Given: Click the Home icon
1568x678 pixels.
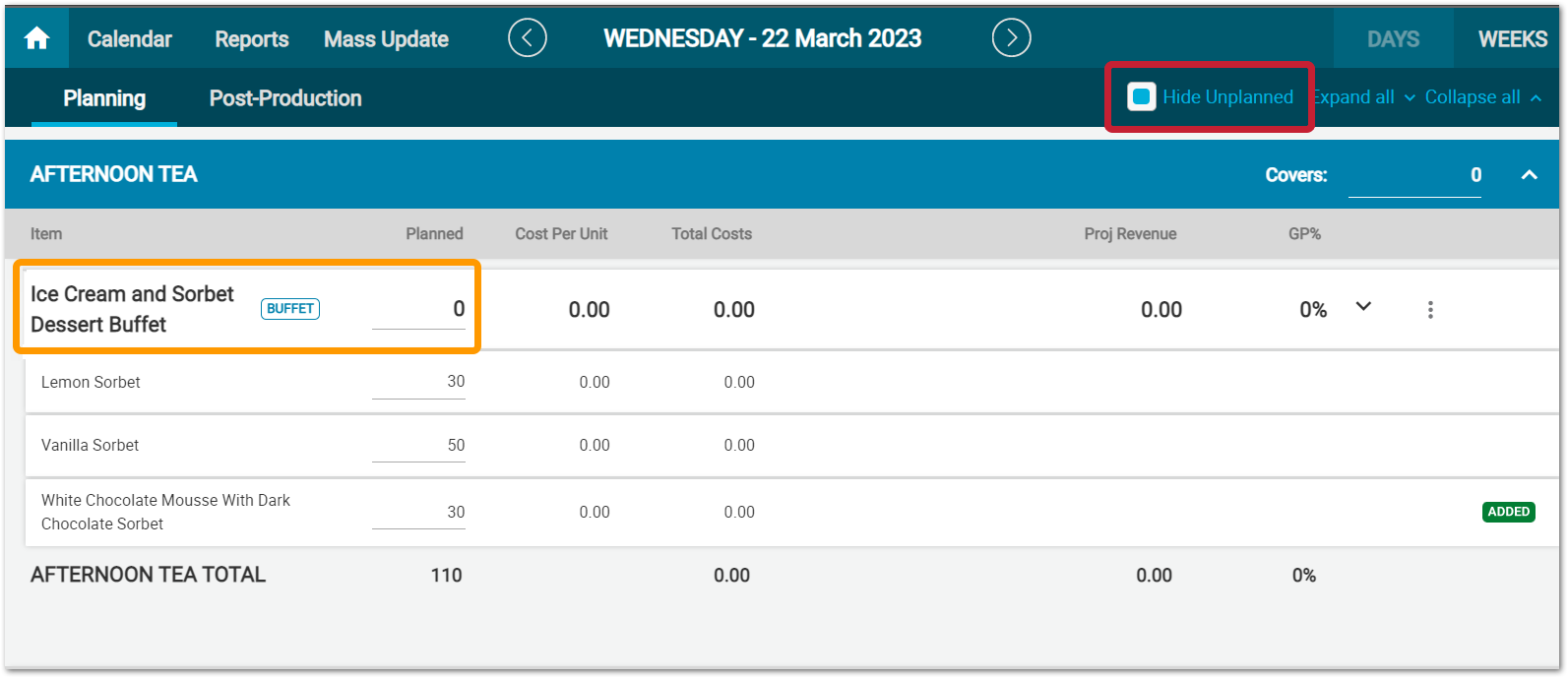Looking at the screenshot, I should click(37, 38).
